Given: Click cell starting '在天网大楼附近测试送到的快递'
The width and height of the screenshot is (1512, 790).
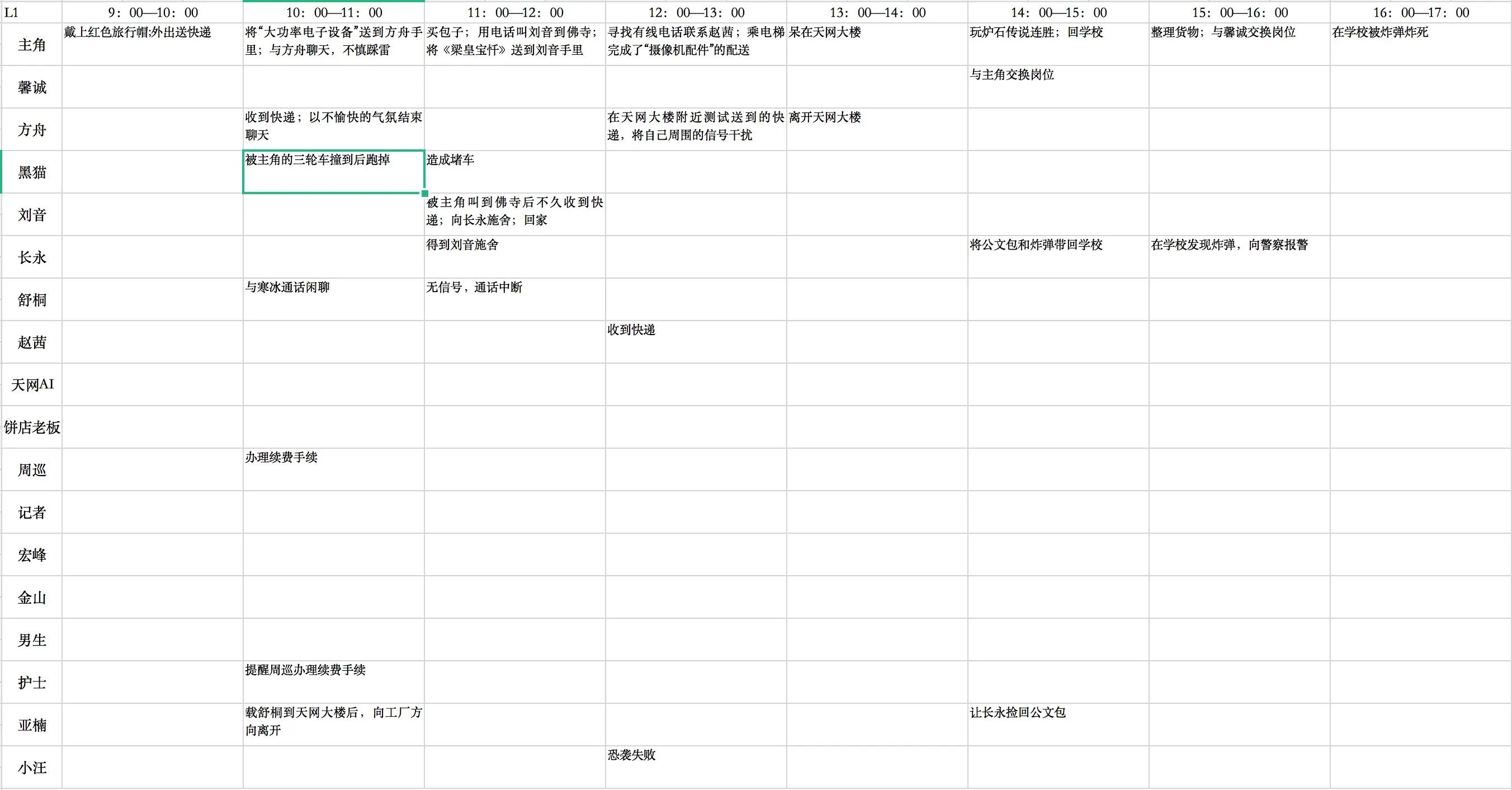Looking at the screenshot, I should (x=696, y=129).
